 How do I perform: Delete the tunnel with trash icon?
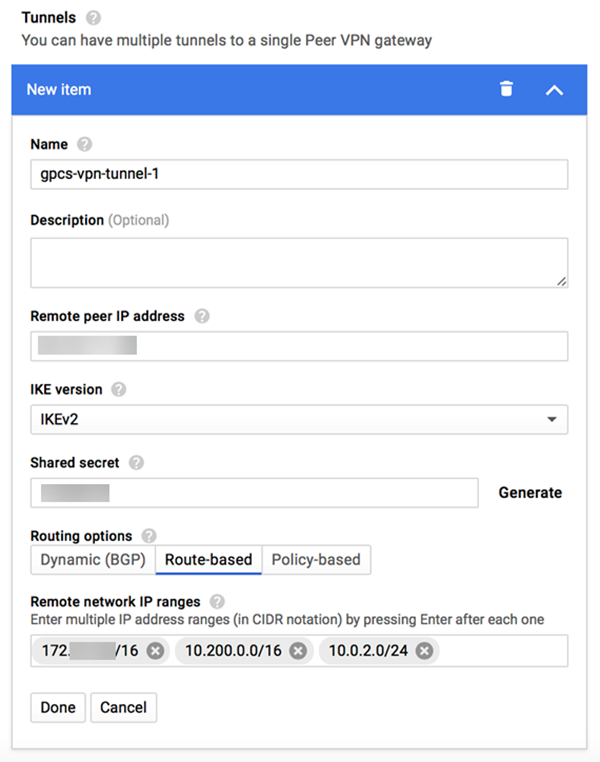click(x=506, y=89)
